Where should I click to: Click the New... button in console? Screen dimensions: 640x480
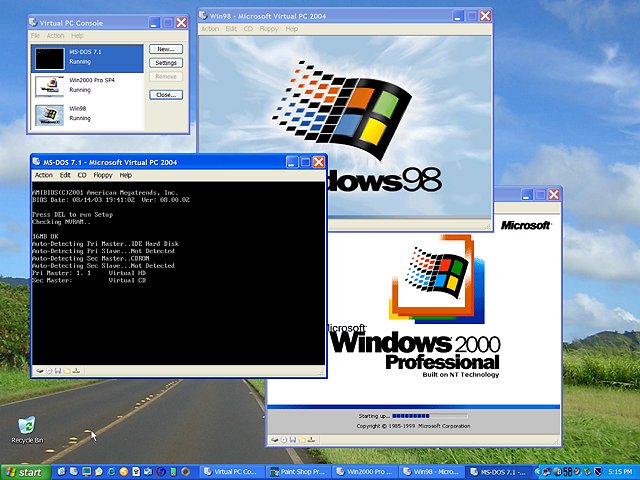[x=165, y=49]
